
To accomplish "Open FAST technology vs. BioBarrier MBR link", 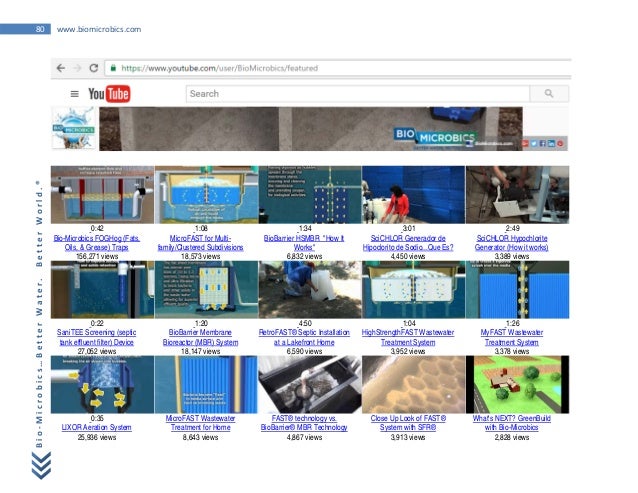I will coord(304,423).
